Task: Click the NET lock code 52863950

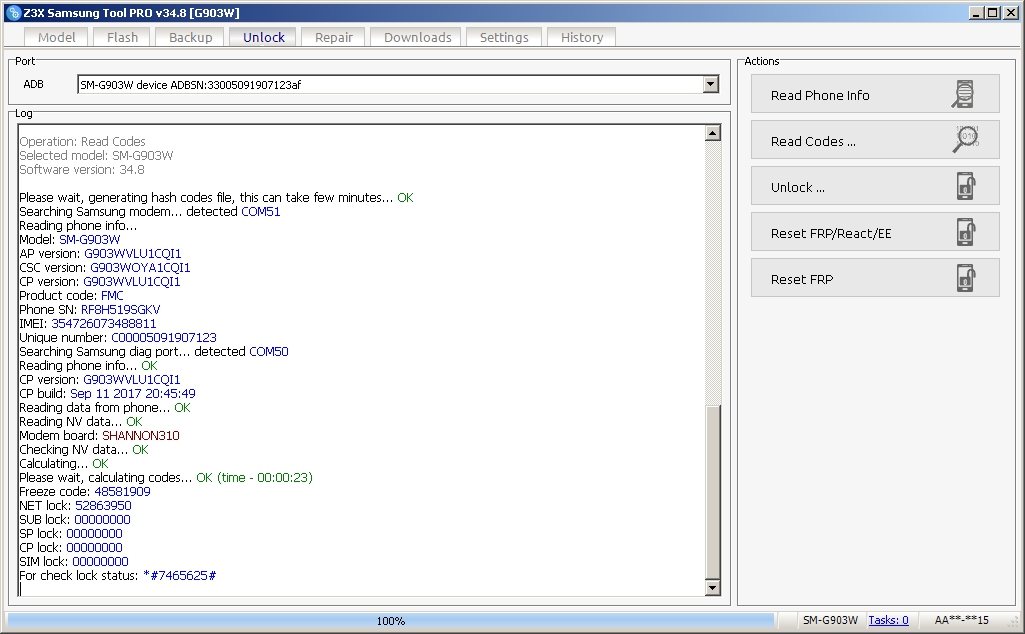Action: click(x=103, y=506)
